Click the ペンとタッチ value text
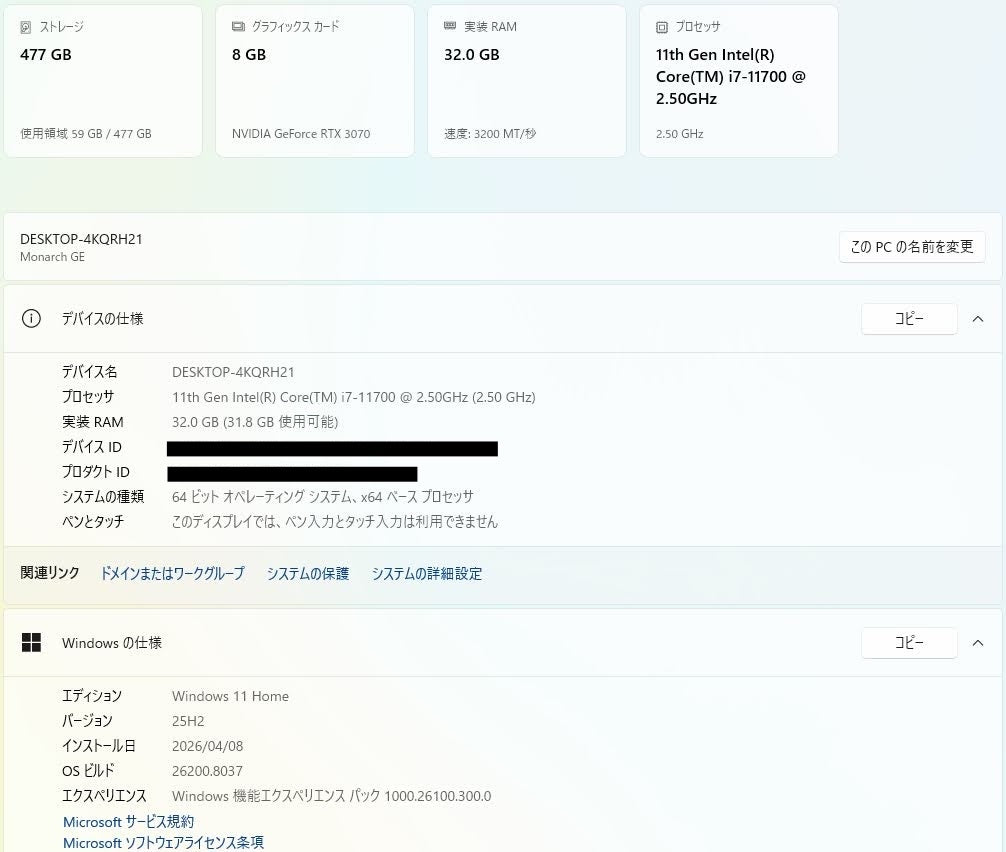This screenshot has height=852, width=1006. [x=335, y=522]
